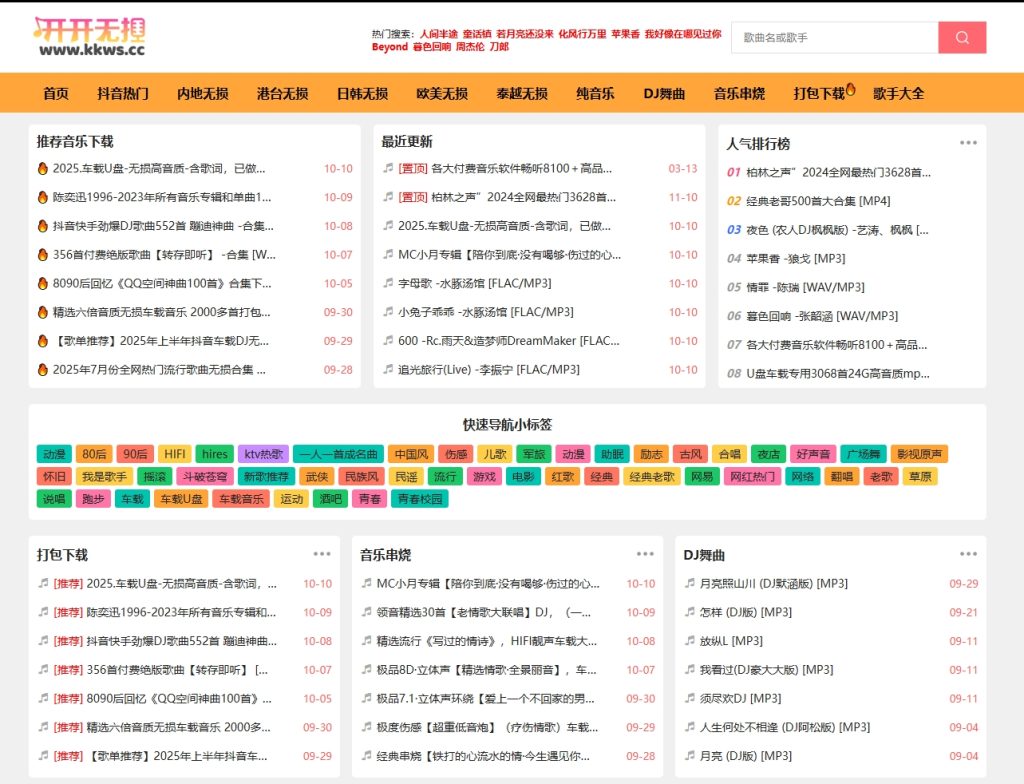Click the flame icon beside 2025车载U盘 recommendation
Screen dimensions: 1024x784
[x=42, y=169]
